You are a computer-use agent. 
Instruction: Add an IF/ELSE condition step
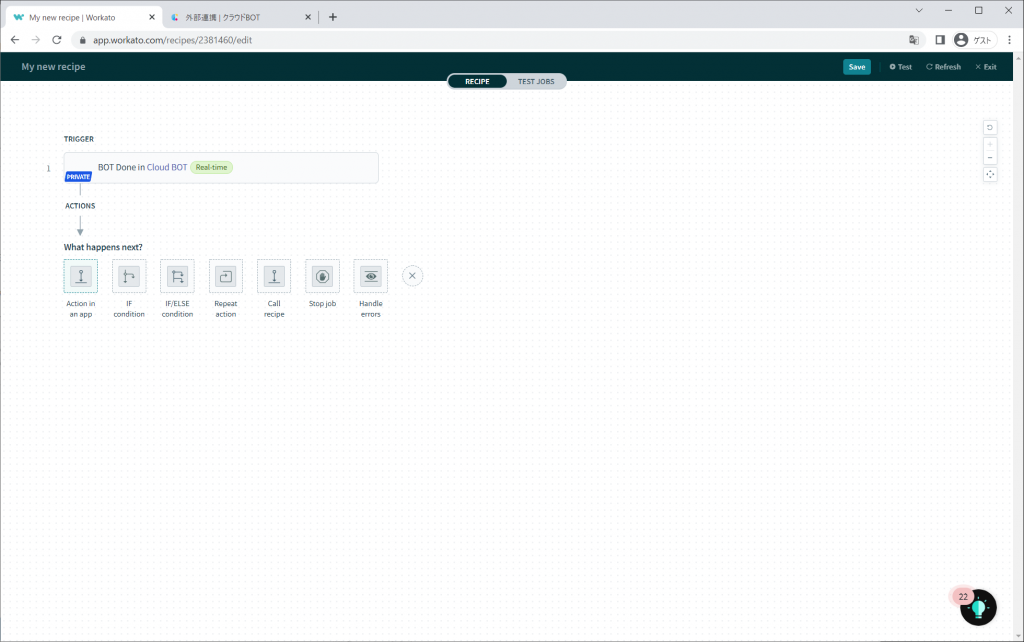pyautogui.click(x=177, y=276)
